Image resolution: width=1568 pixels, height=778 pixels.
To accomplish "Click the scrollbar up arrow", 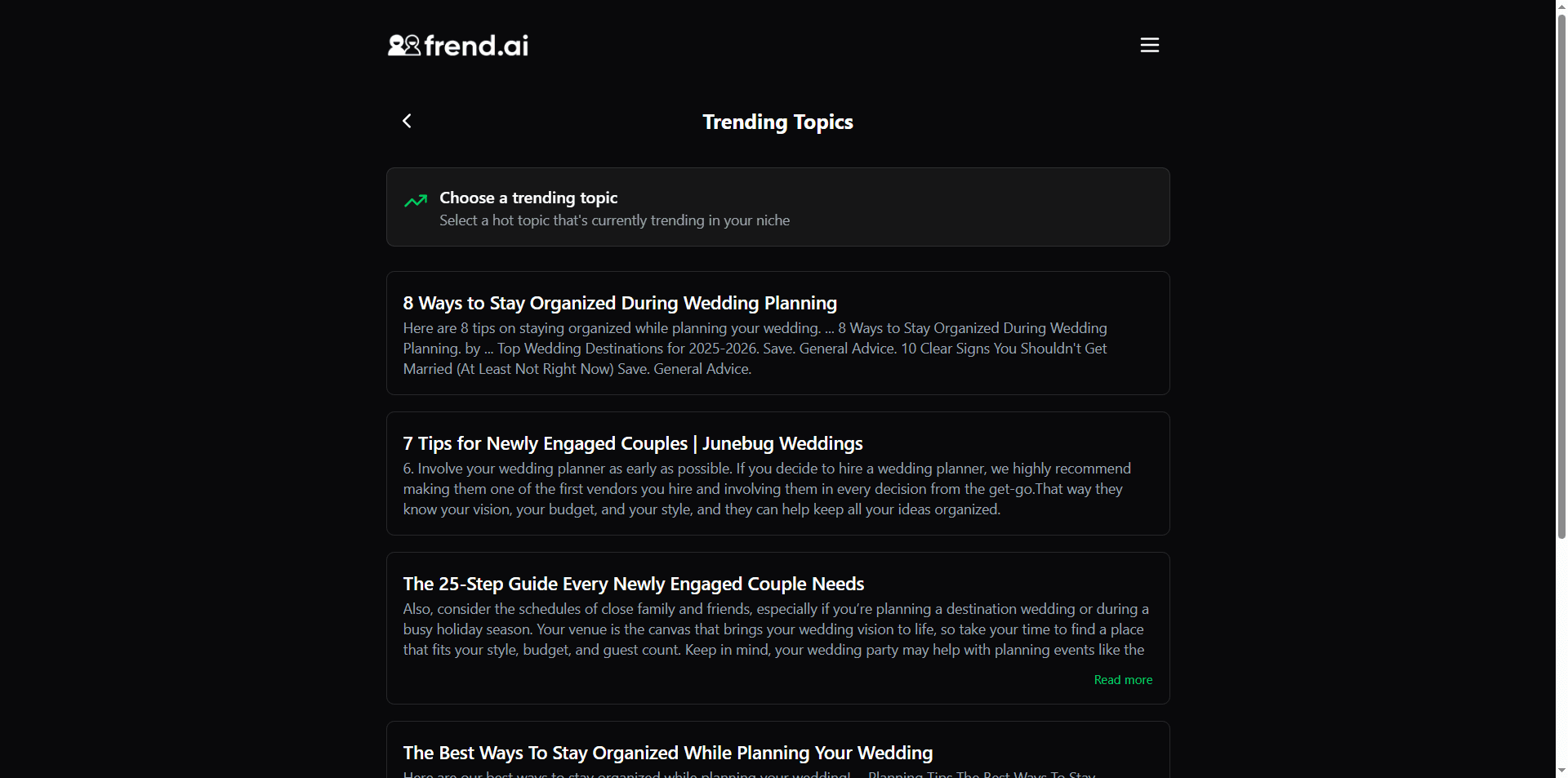I will [x=1558, y=7].
